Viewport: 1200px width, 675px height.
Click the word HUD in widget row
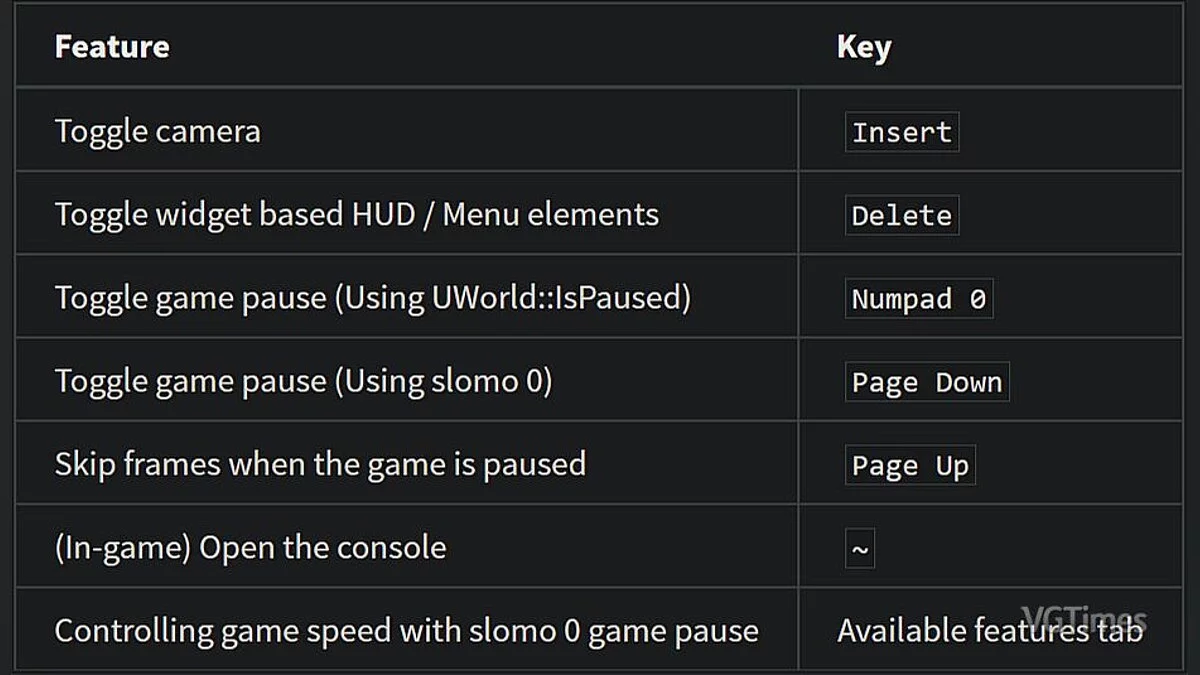click(383, 215)
